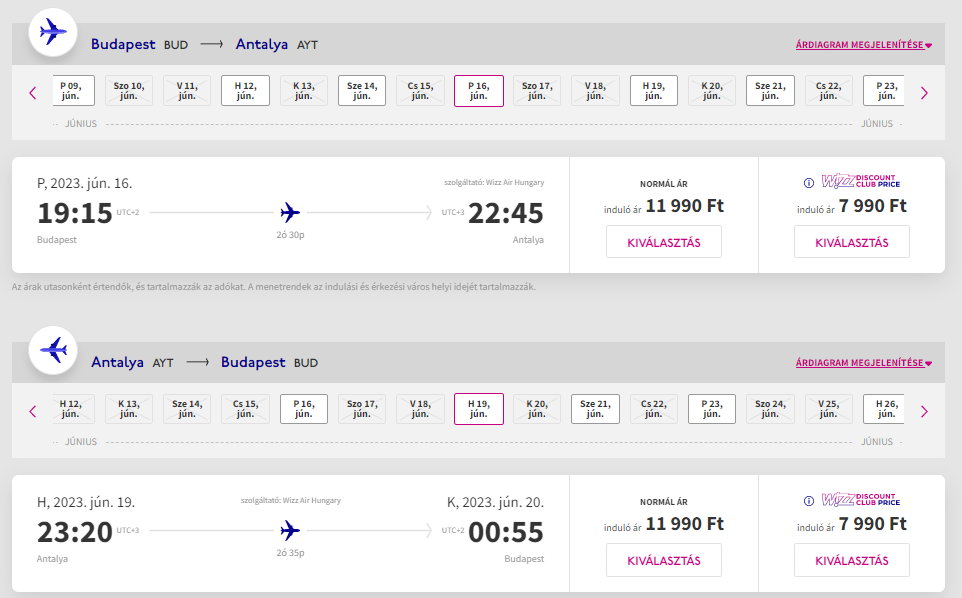This screenshot has width=962, height=598.
Task: Choose return Discount Club 7 990 Ft Kiválasztás
Action: 852,561
